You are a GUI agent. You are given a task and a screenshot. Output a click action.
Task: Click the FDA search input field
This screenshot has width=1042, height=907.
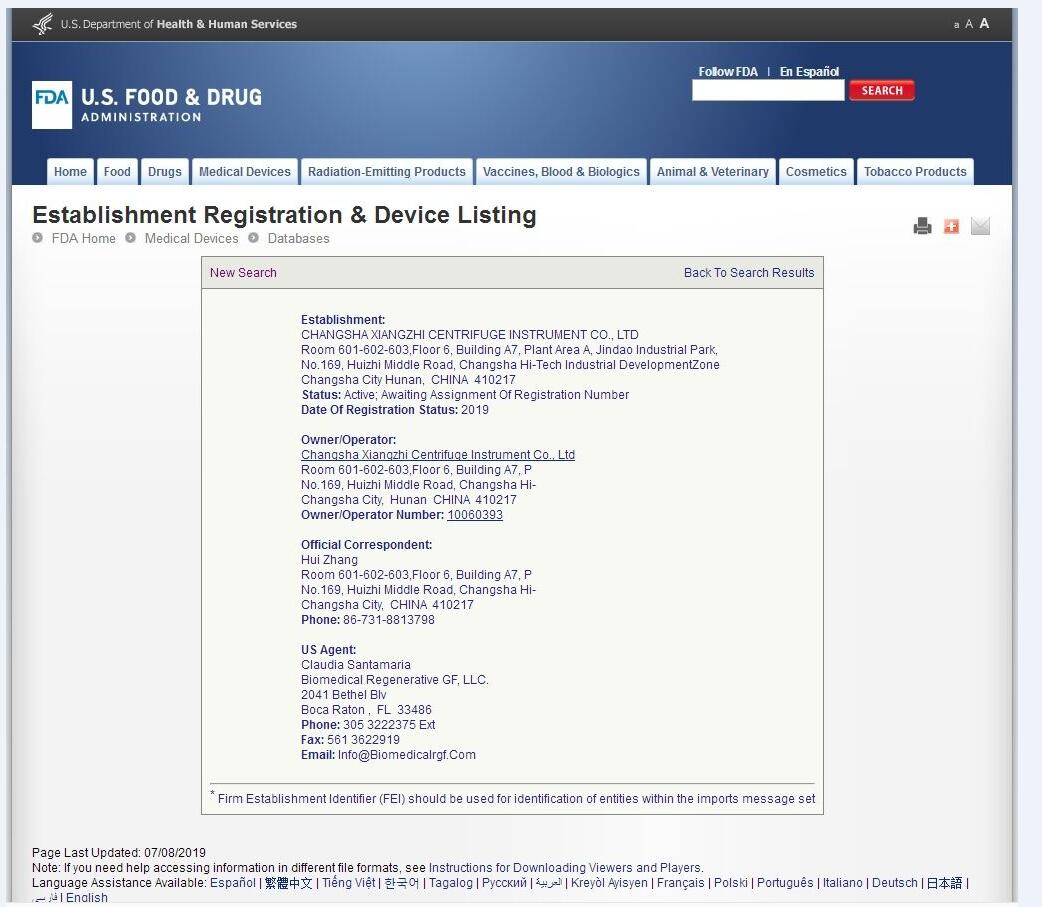click(x=768, y=91)
